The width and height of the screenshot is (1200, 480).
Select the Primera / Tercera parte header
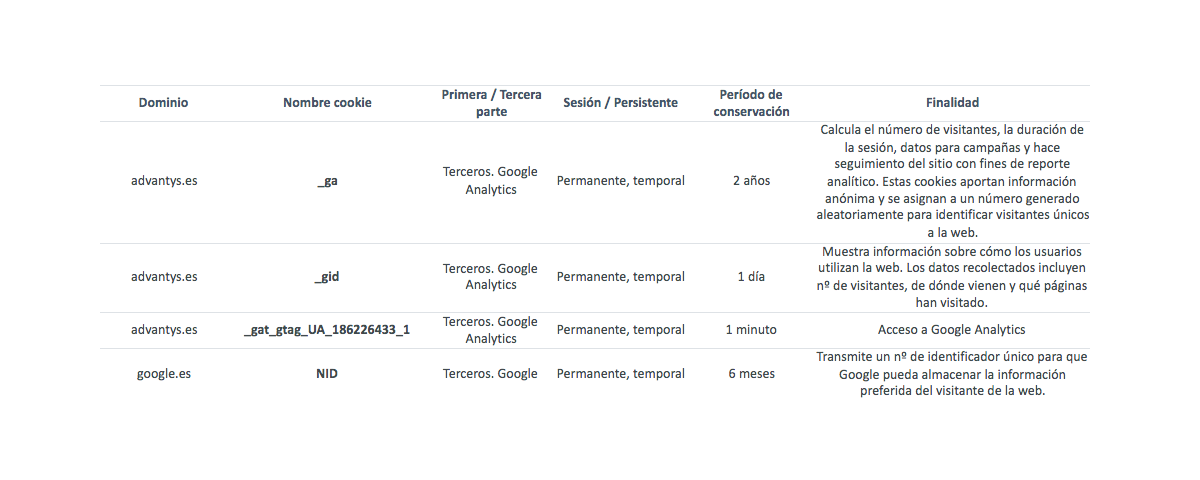pyautogui.click(x=491, y=103)
